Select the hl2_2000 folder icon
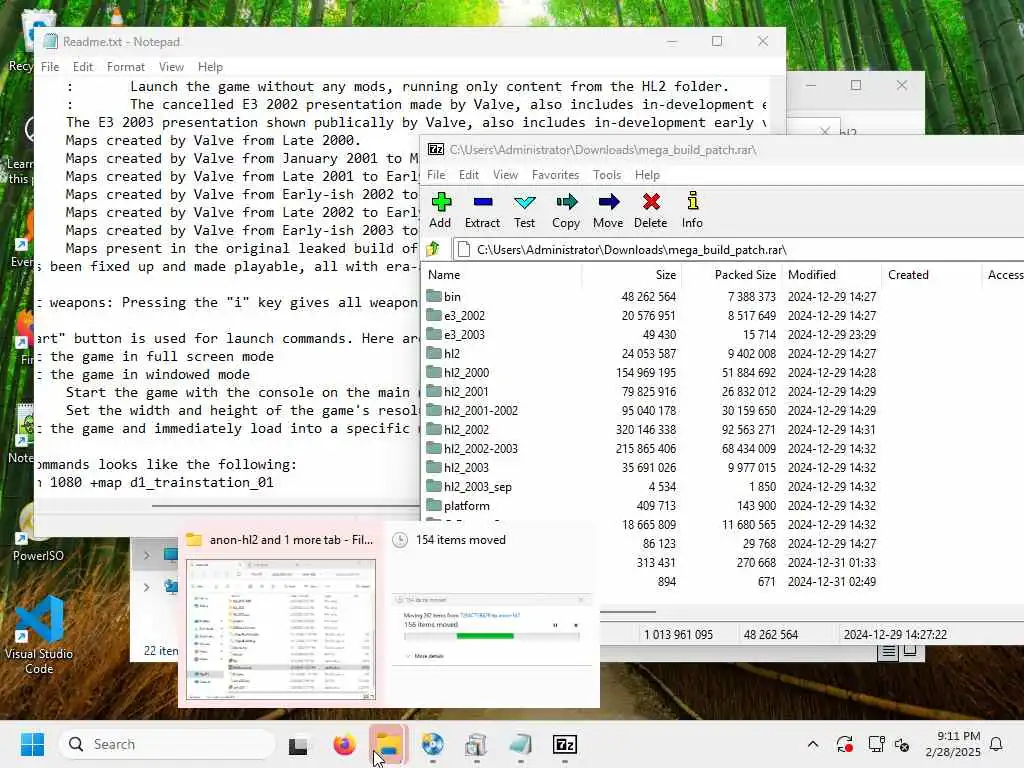Image resolution: width=1024 pixels, height=768 pixels. (434, 372)
